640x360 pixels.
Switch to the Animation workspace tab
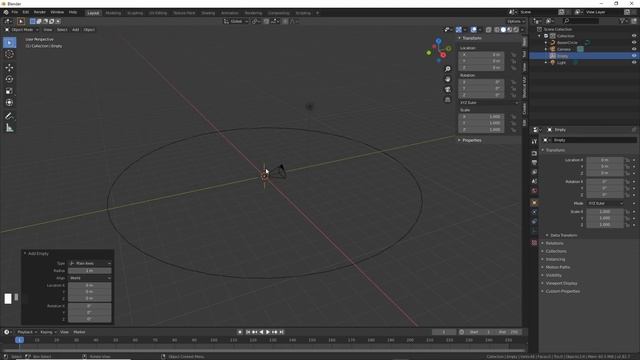230,13
